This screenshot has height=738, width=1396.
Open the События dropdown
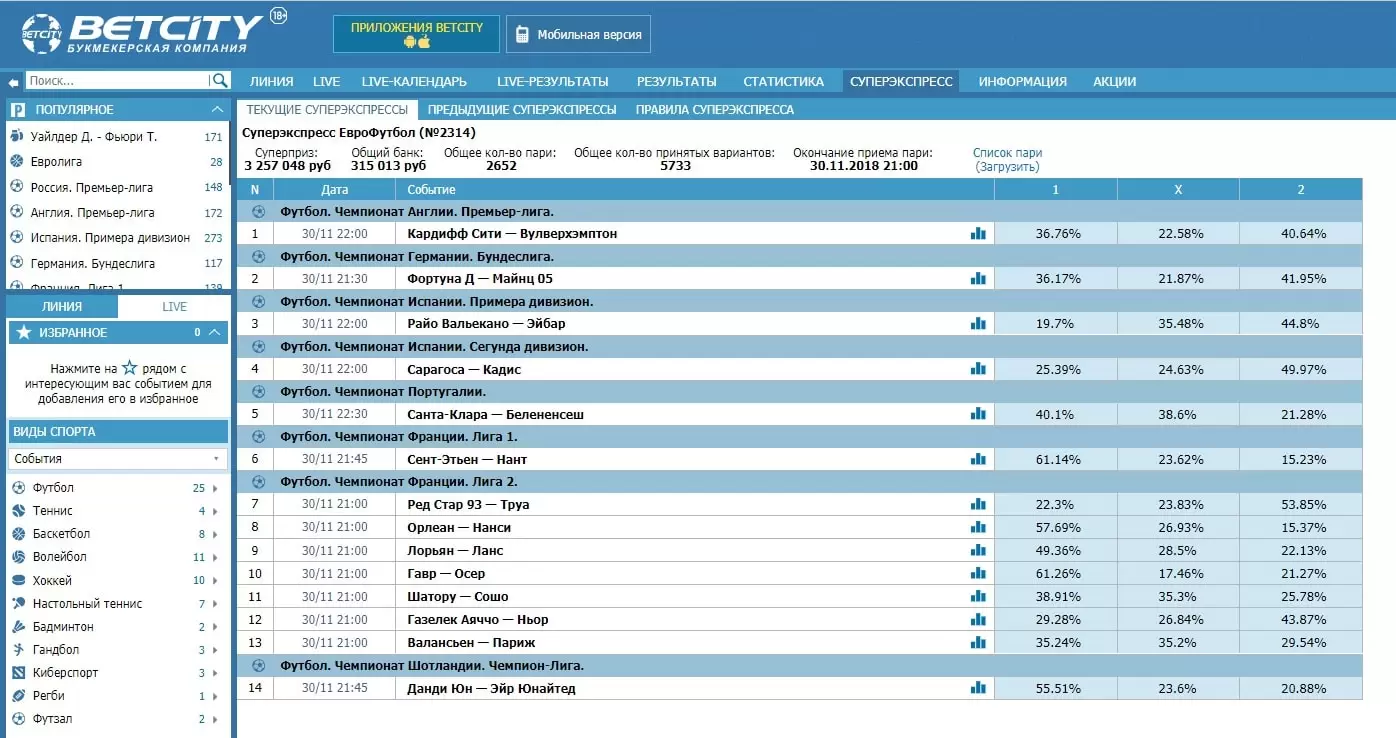(118, 459)
